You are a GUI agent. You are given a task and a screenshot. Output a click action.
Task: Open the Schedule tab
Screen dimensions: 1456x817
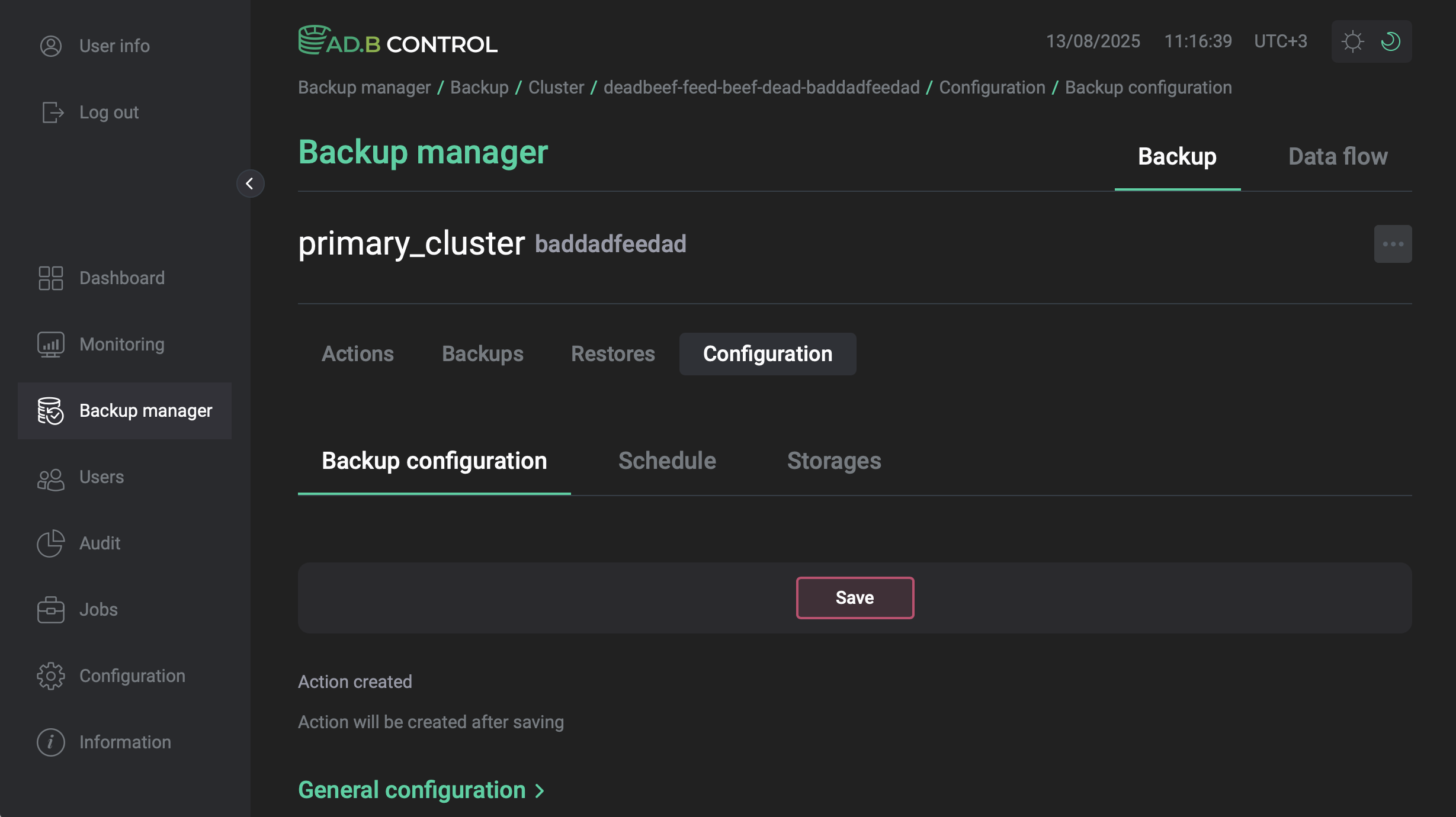click(666, 461)
